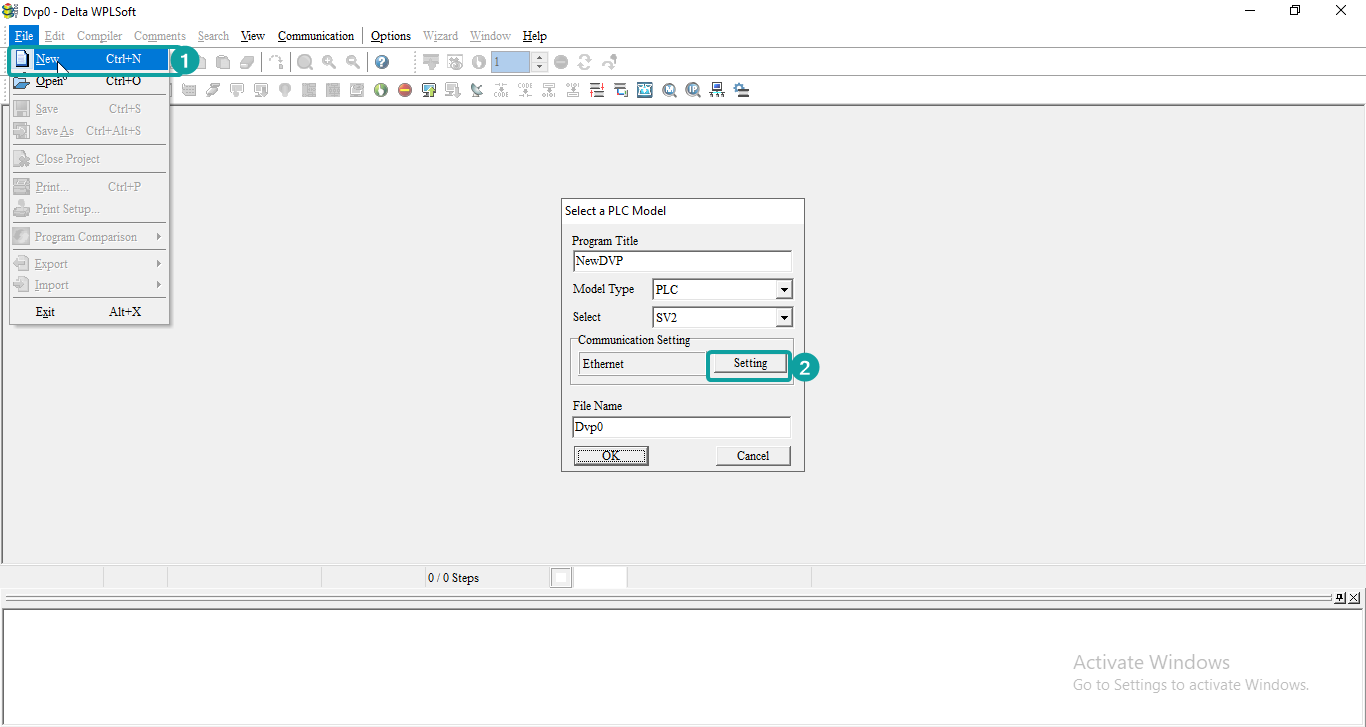1366x727 pixels.
Task: Expand the Model Type dropdown
Action: [784, 290]
